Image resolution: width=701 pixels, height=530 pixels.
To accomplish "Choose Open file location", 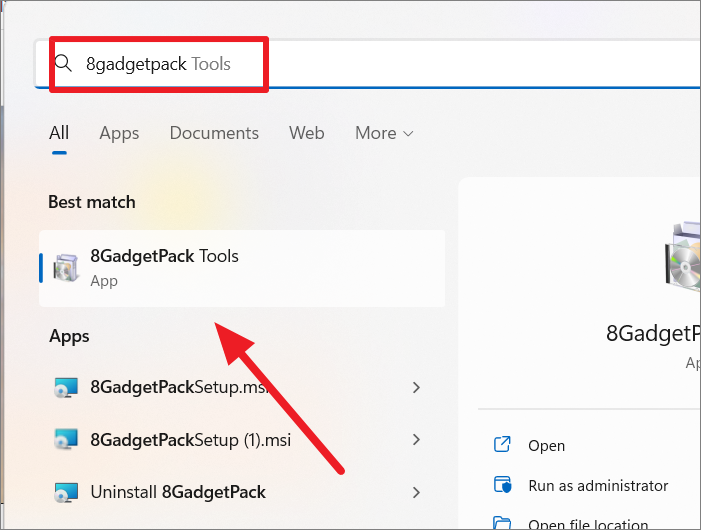I will point(588,524).
